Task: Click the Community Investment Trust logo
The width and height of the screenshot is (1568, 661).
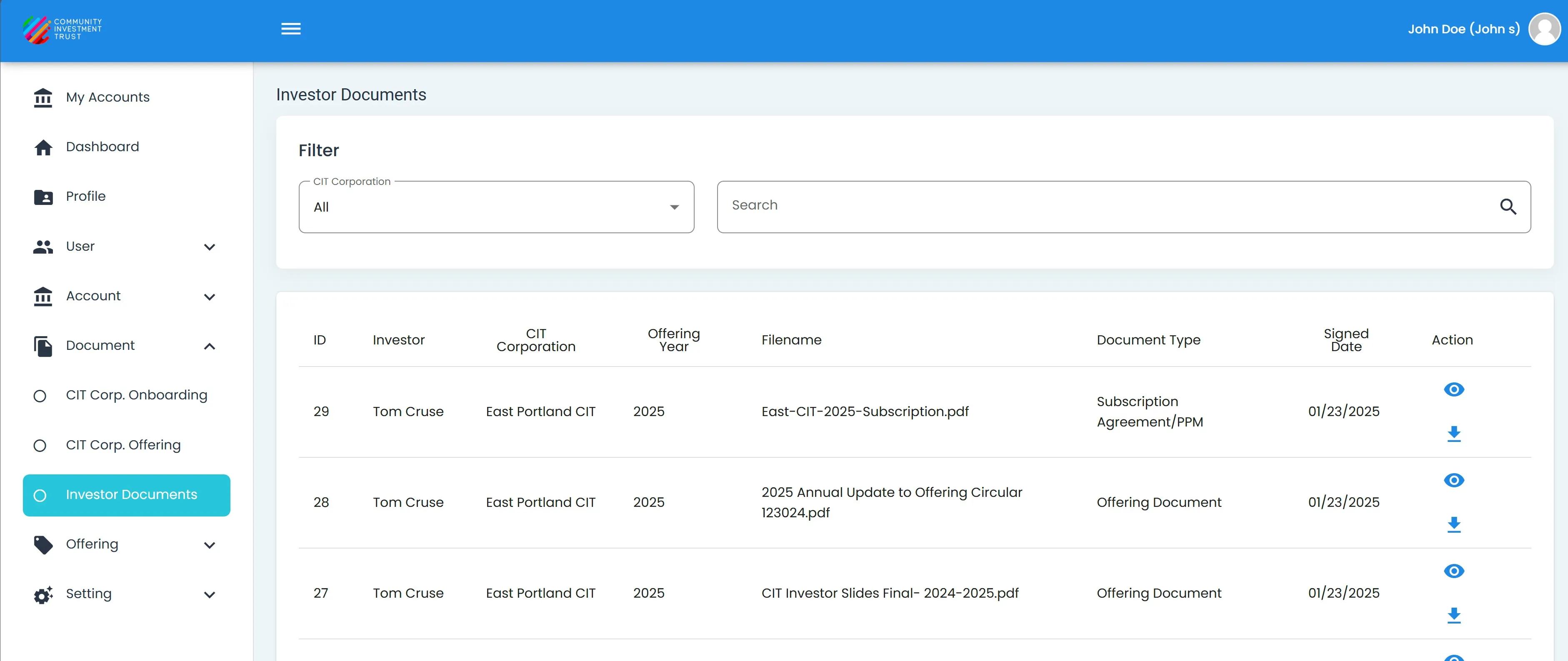Action: [x=62, y=29]
